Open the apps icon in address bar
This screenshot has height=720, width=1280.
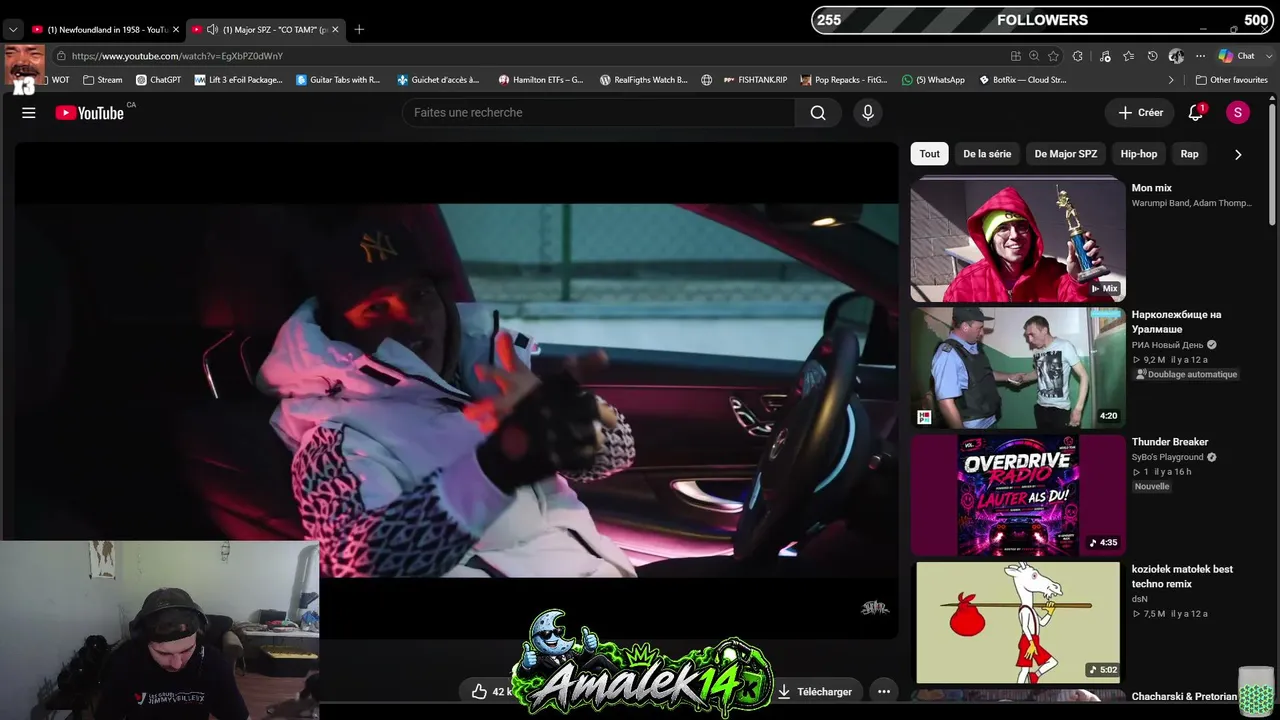click(1016, 56)
